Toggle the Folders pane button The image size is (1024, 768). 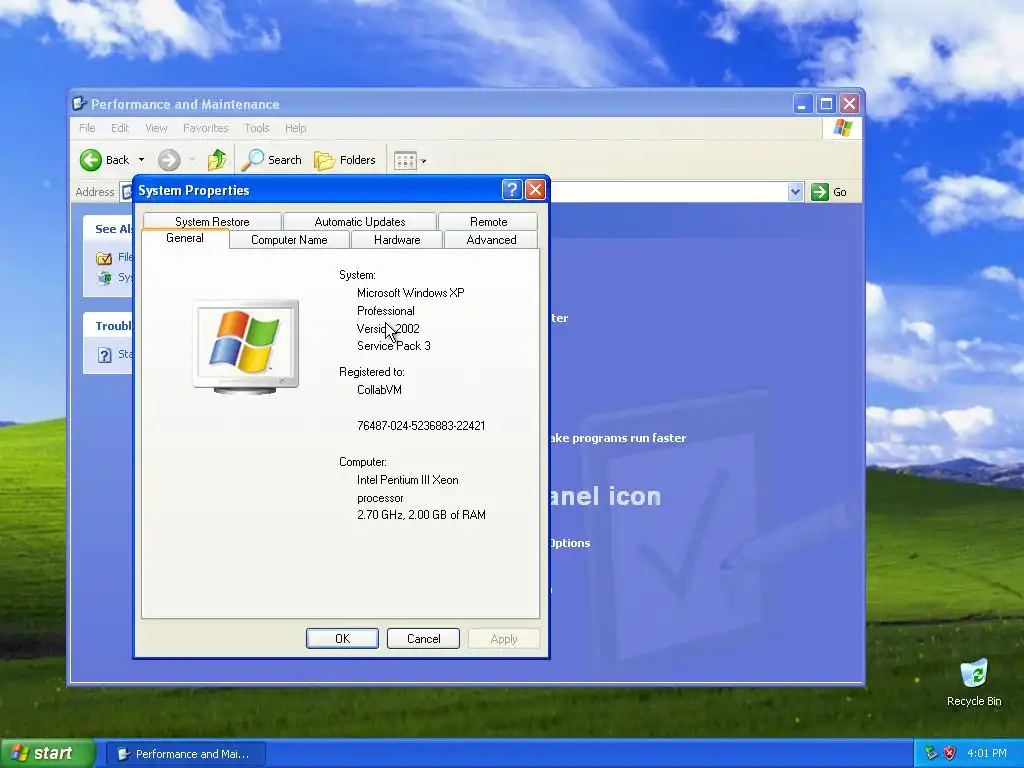coord(345,160)
